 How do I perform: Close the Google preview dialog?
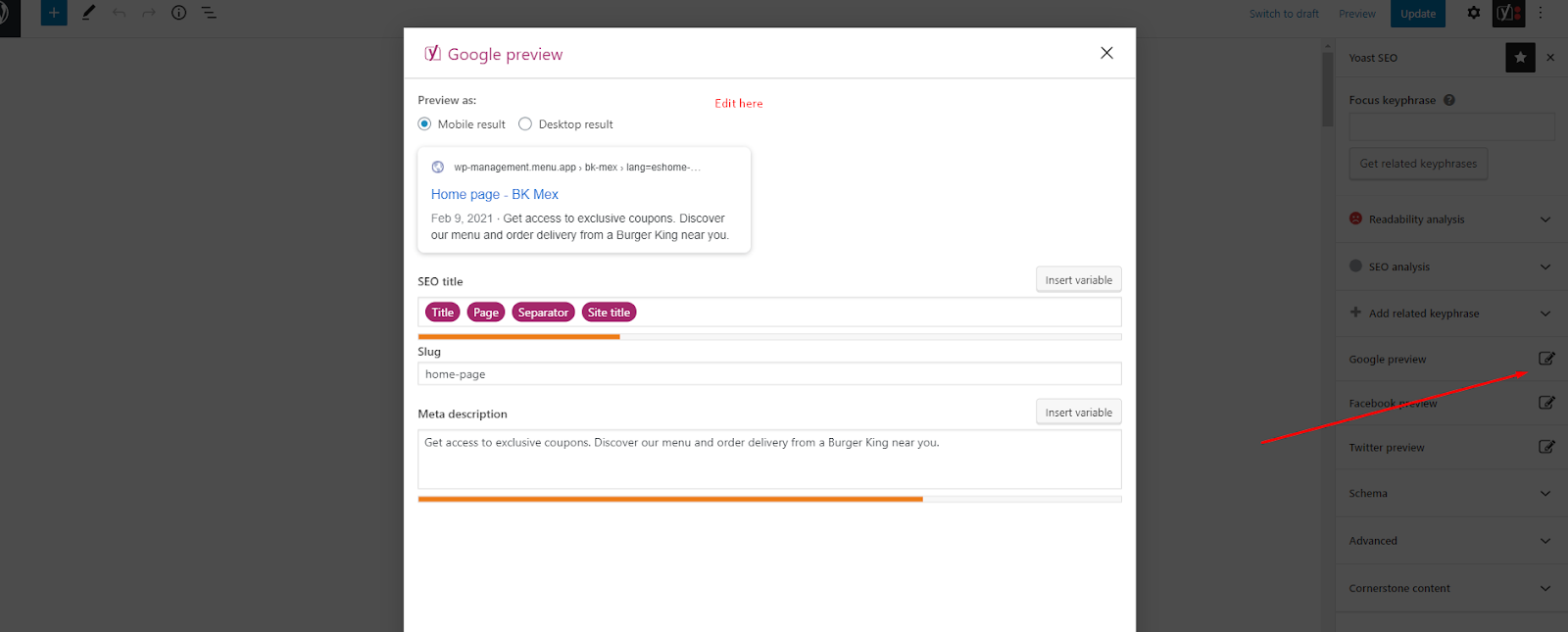(1106, 53)
